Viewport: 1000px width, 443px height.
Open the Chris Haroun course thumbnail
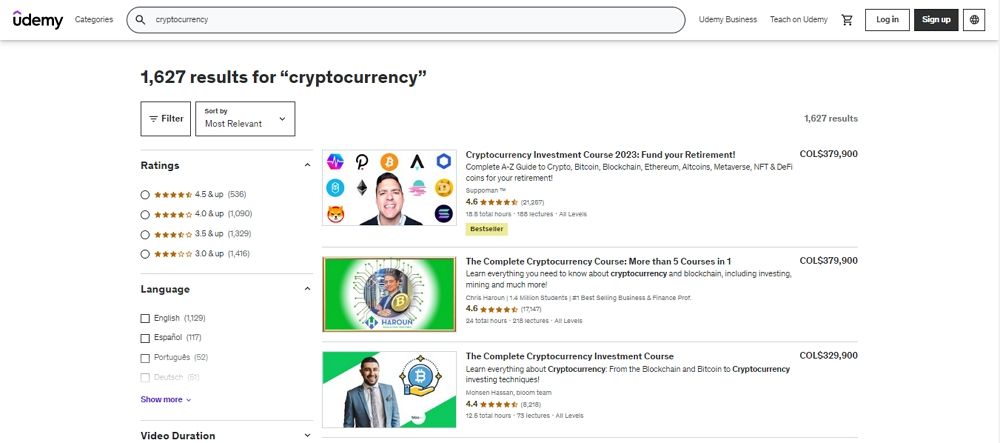pos(389,294)
